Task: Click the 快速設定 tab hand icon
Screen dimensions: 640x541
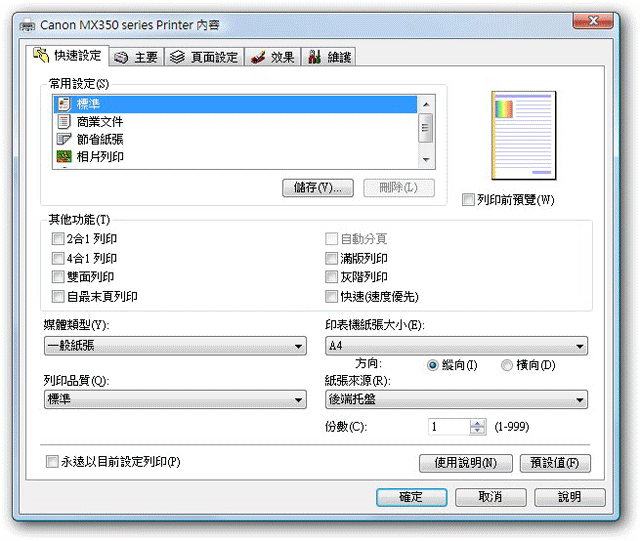Action: 41,55
